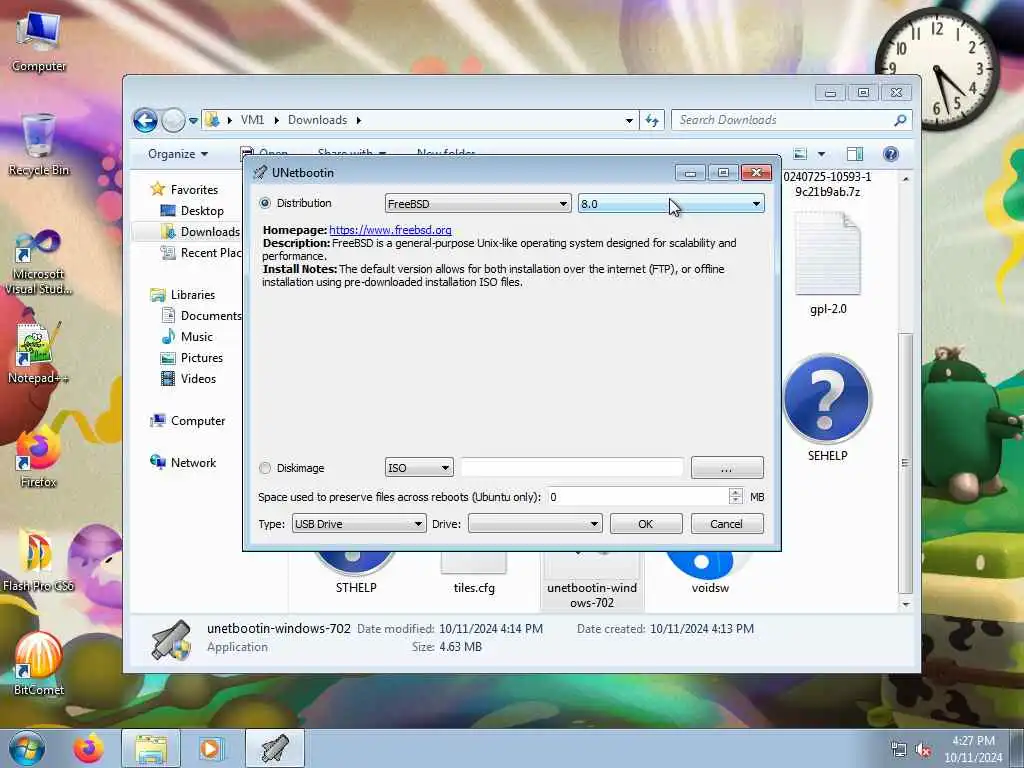Open the Organize menu in Explorer
This screenshot has width=1024, height=768.
[x=178, y=154]
